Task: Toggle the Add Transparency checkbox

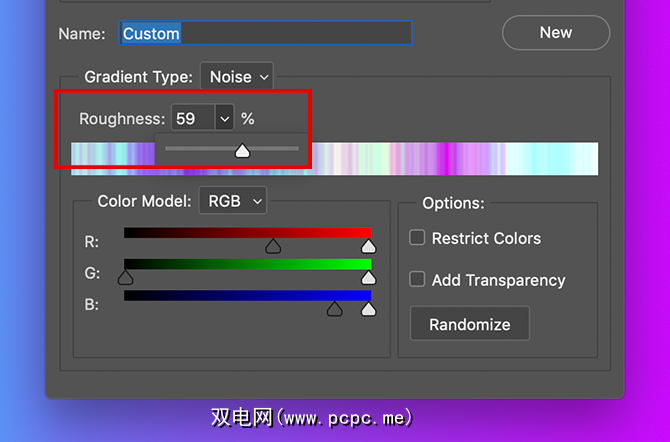Action: (418, 280)
